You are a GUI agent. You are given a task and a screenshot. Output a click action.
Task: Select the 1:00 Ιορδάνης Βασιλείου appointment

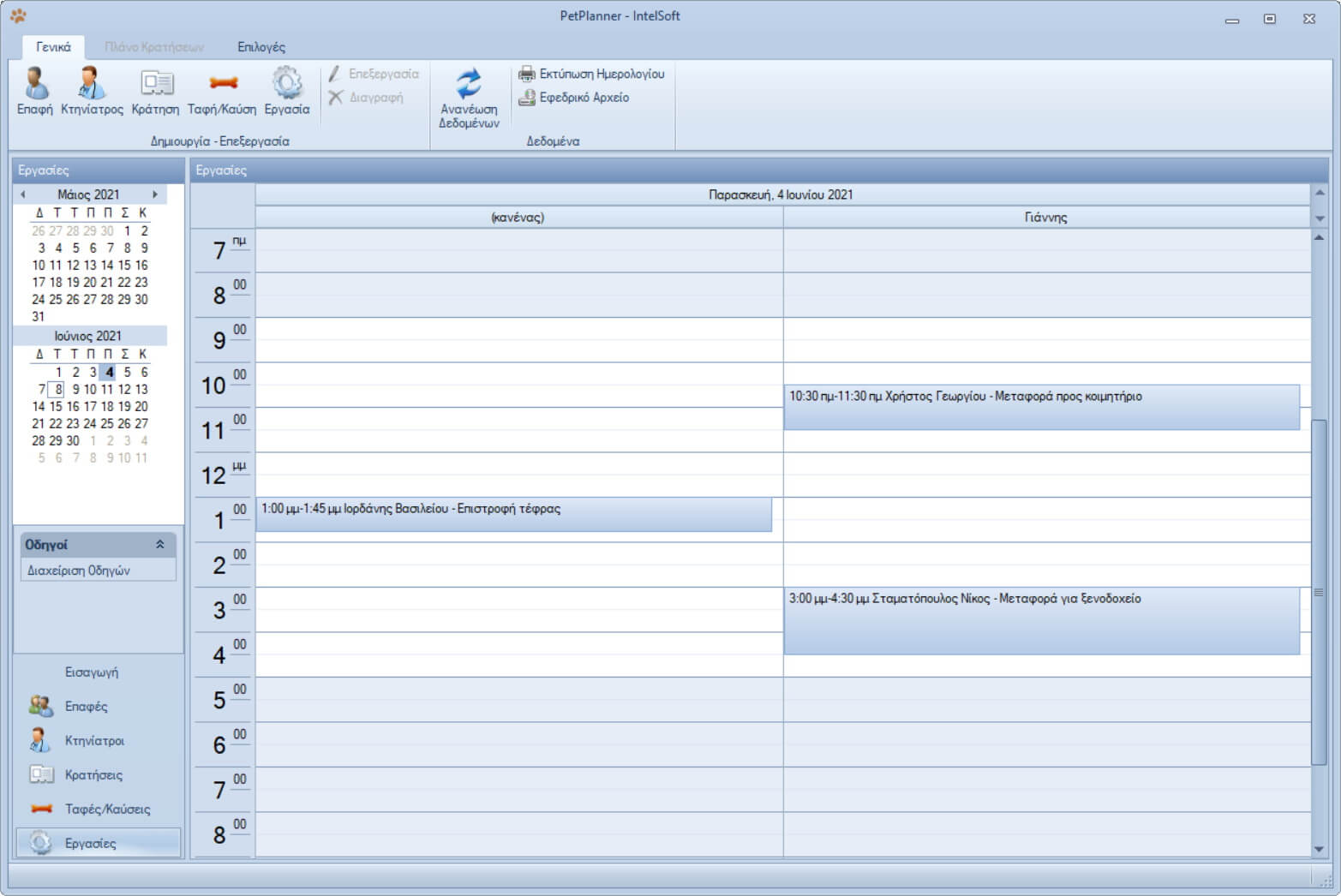513,515
